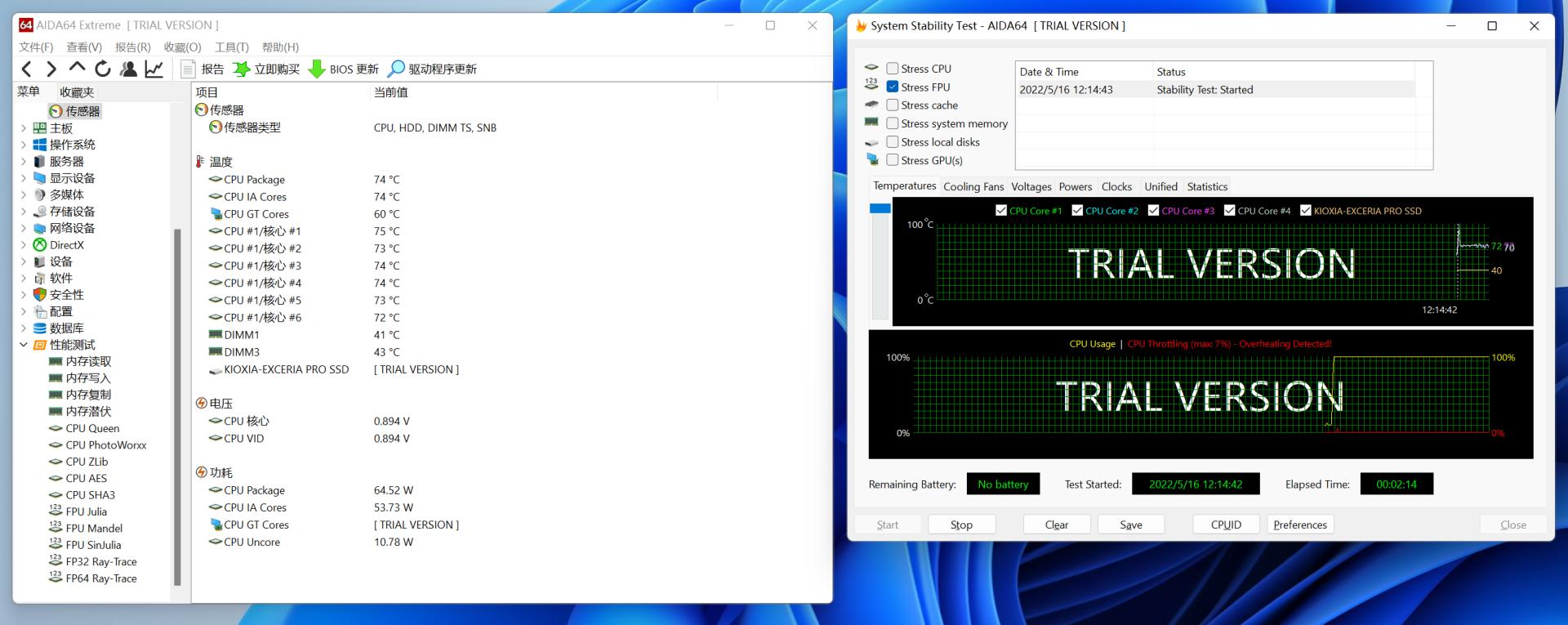Switch to the Statistics tab

[x=1207, y=187]
